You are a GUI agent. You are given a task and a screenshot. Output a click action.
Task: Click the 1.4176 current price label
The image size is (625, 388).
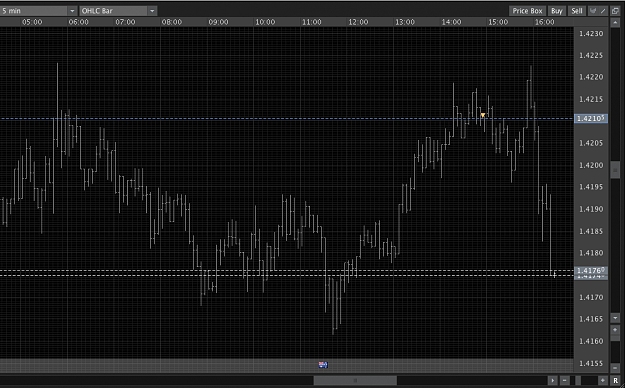click(591, 271)
